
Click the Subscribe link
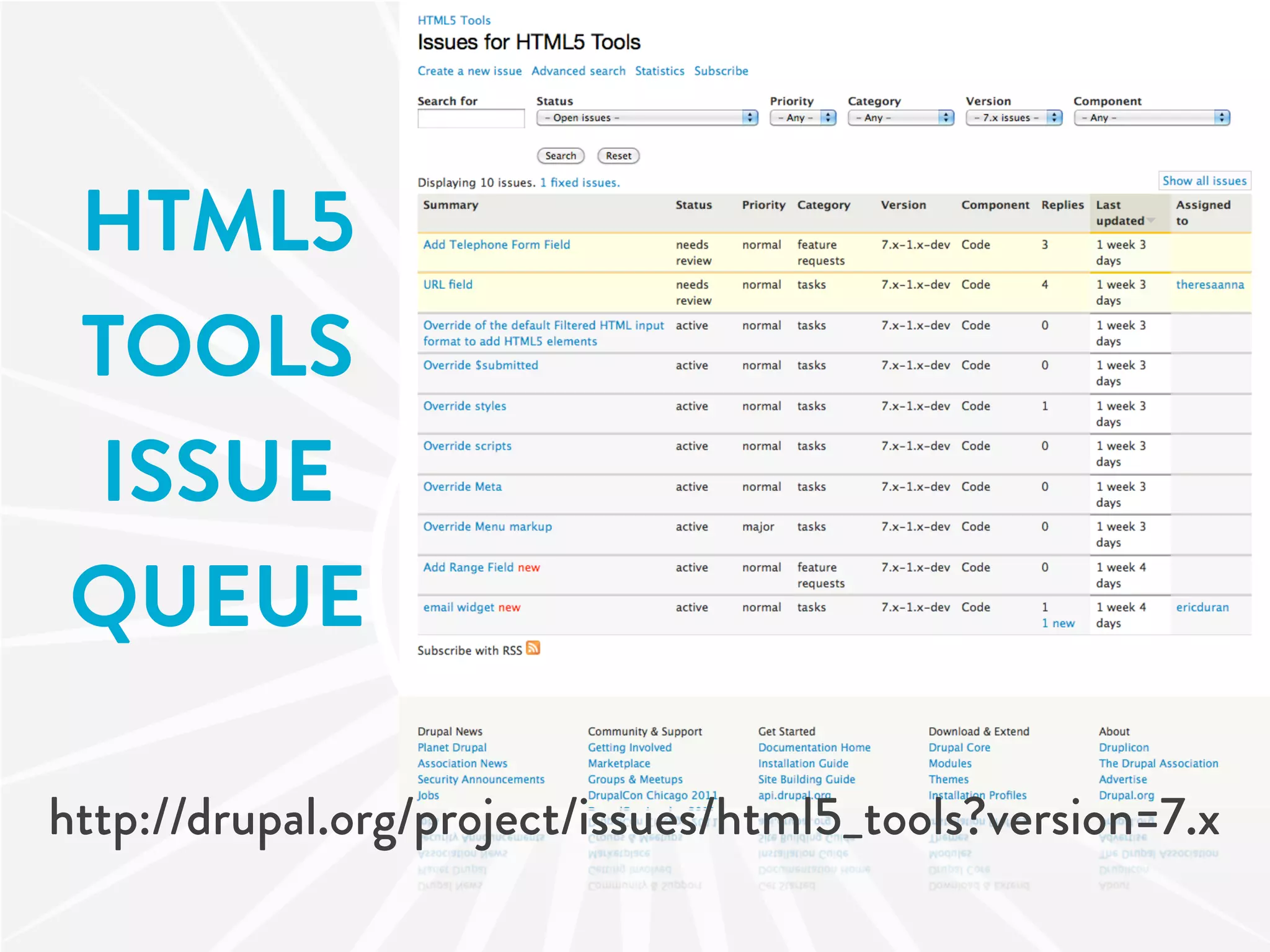coord(721,71)
